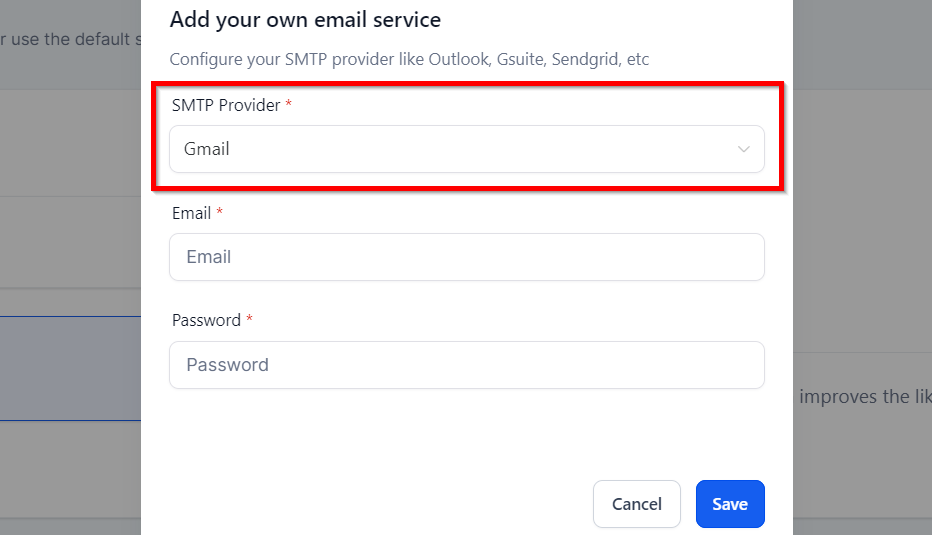Open the SMTP Provider dropdown

tap(466, 149)
